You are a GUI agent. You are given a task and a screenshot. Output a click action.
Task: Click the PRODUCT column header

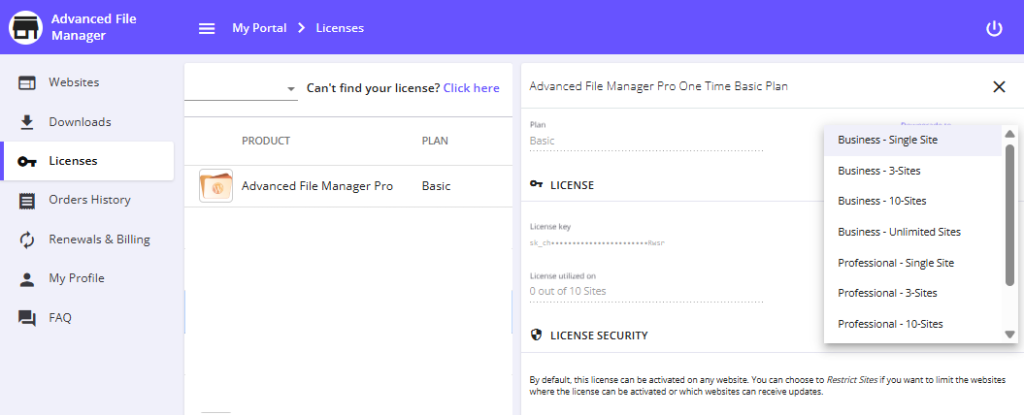[266, 141]
